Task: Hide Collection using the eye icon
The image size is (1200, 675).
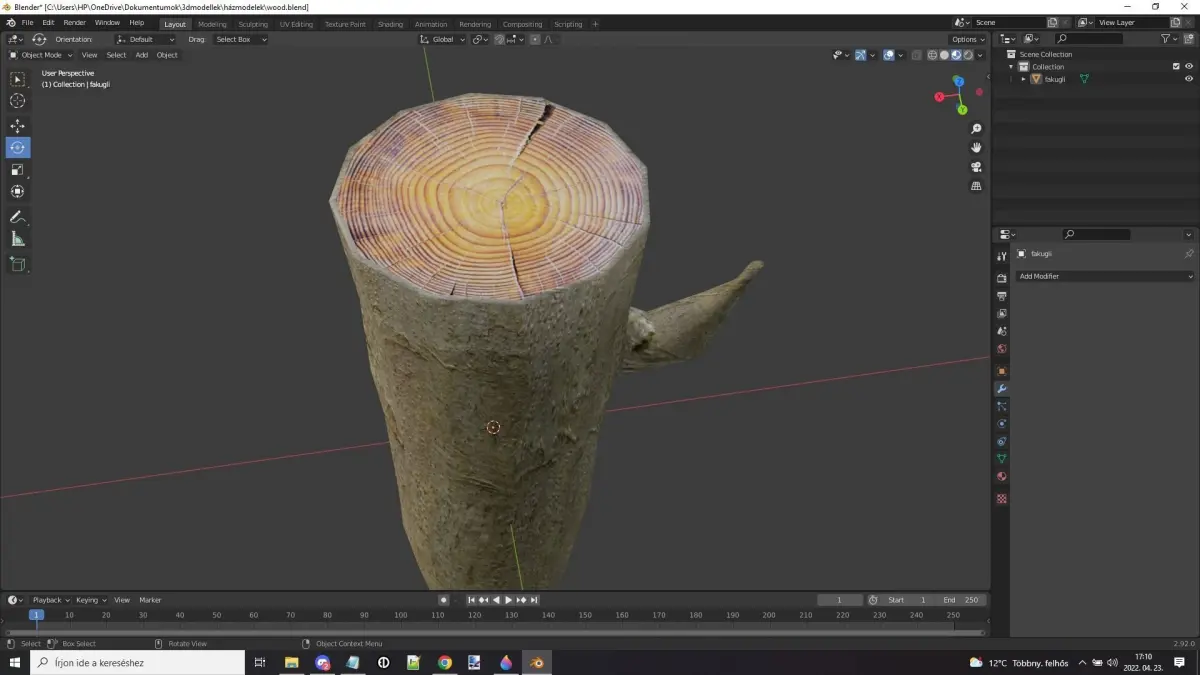Action: [1189, 67]
